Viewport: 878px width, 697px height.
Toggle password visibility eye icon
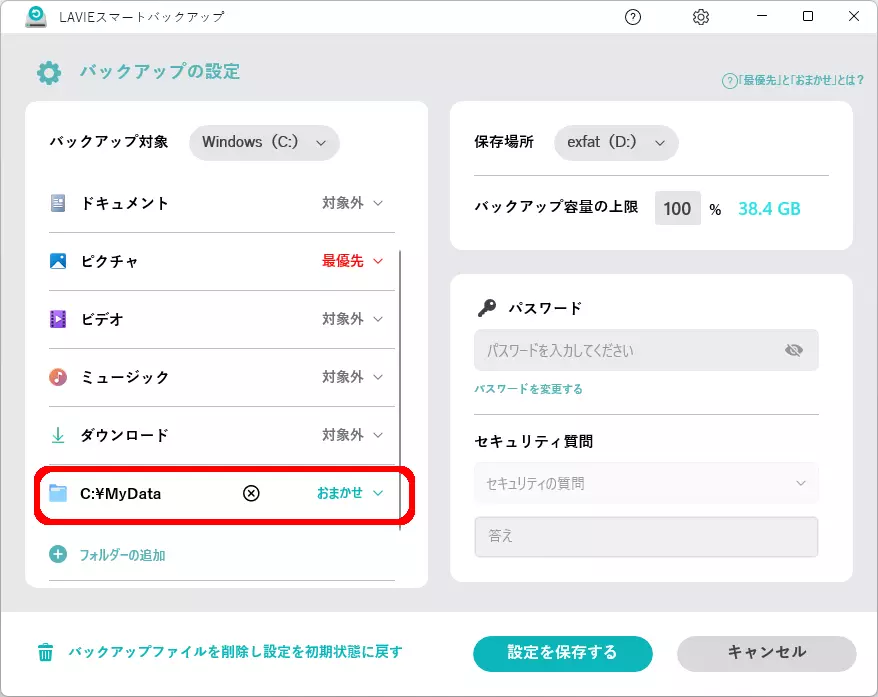793,350
